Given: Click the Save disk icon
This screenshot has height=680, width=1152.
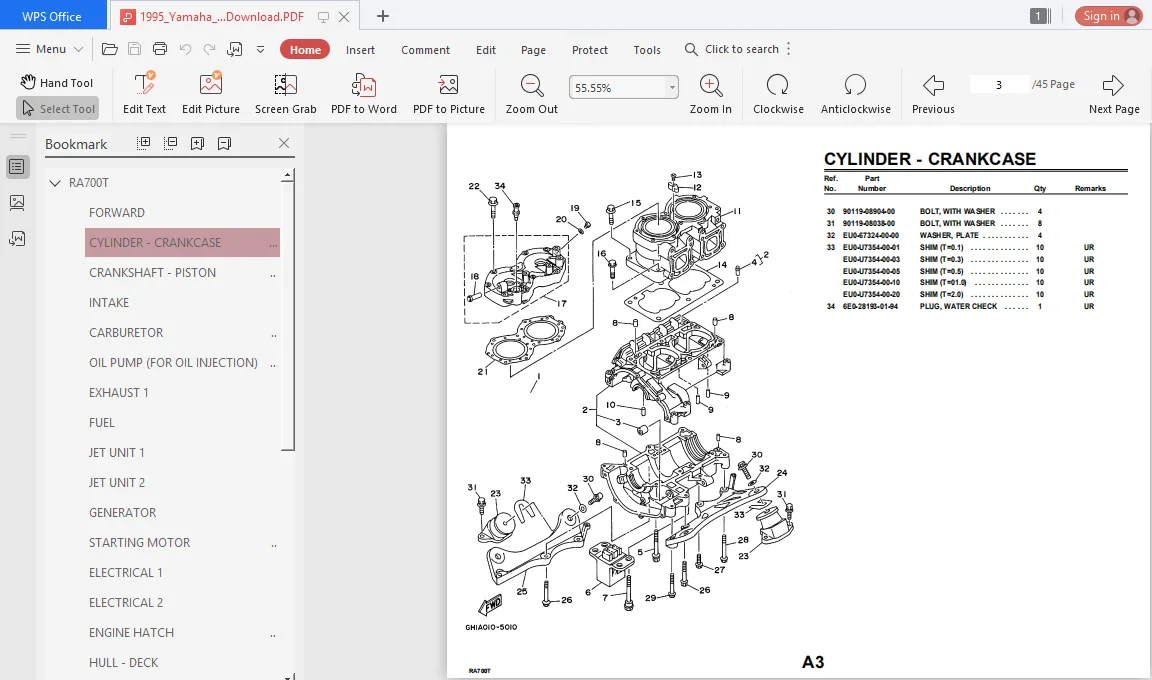Looking at the screenshot, I should tap(134, 49).
